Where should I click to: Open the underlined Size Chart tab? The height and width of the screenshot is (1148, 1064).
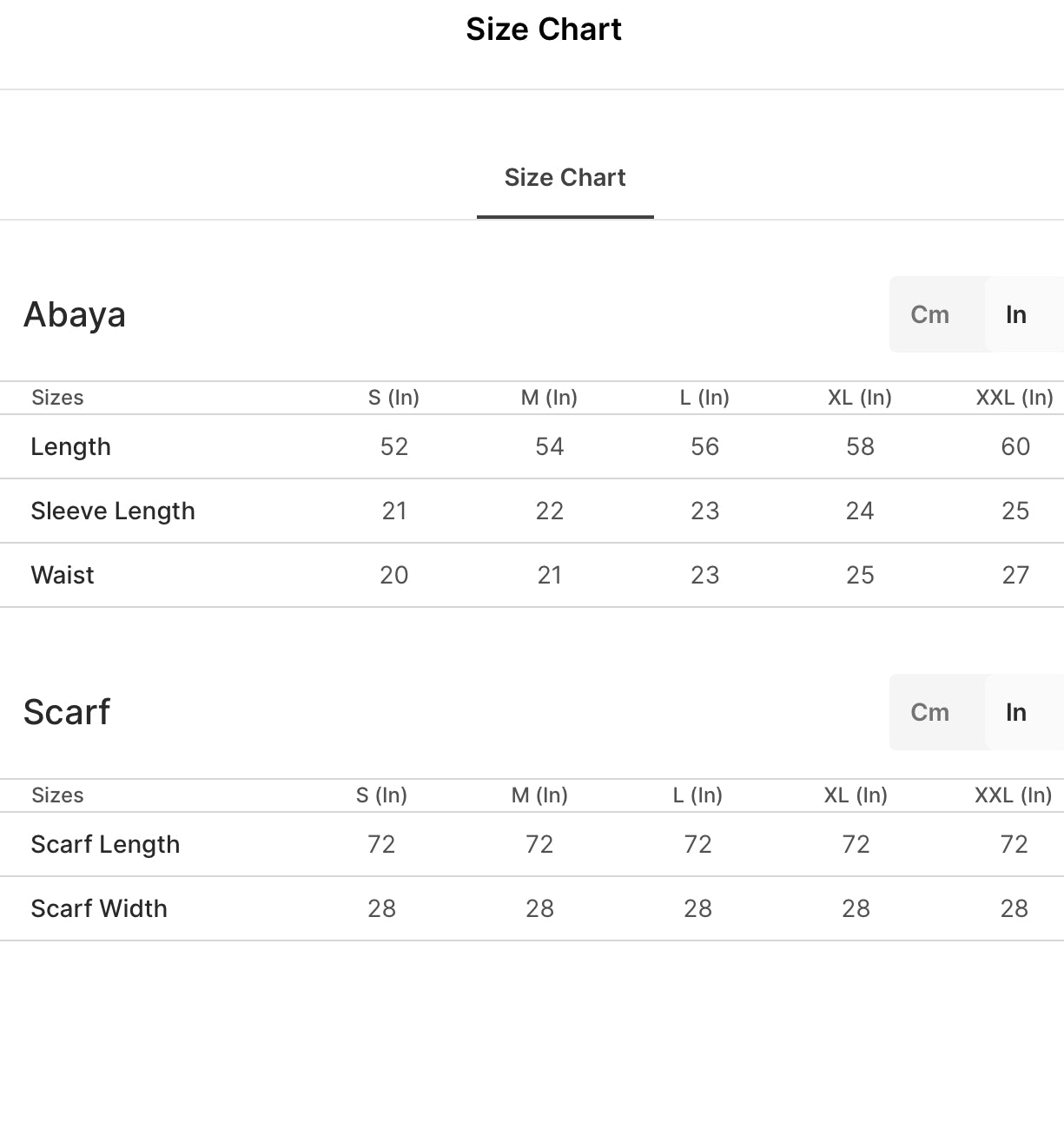[565, 177]
